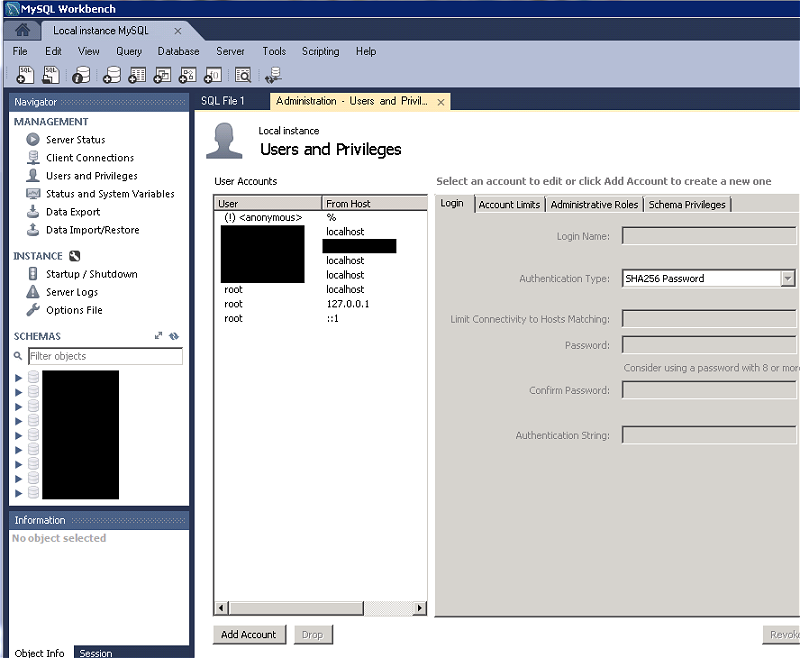Click the Limit Connectivity to Hosts Matching field
Viewport: 800px width, 658px height.
[x=709, y=319]
